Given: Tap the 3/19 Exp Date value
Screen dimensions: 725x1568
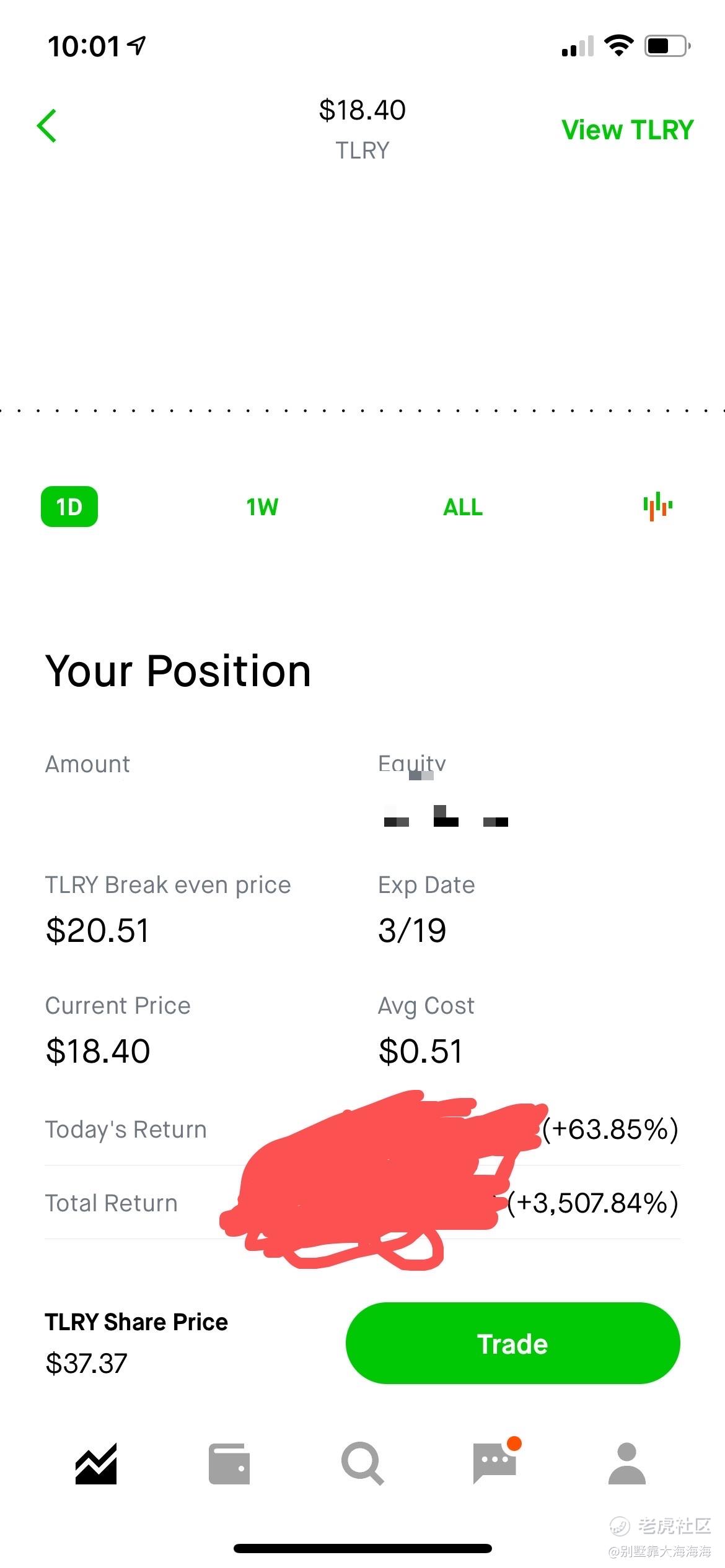Looking at the screenshot, I should (412, 930).
